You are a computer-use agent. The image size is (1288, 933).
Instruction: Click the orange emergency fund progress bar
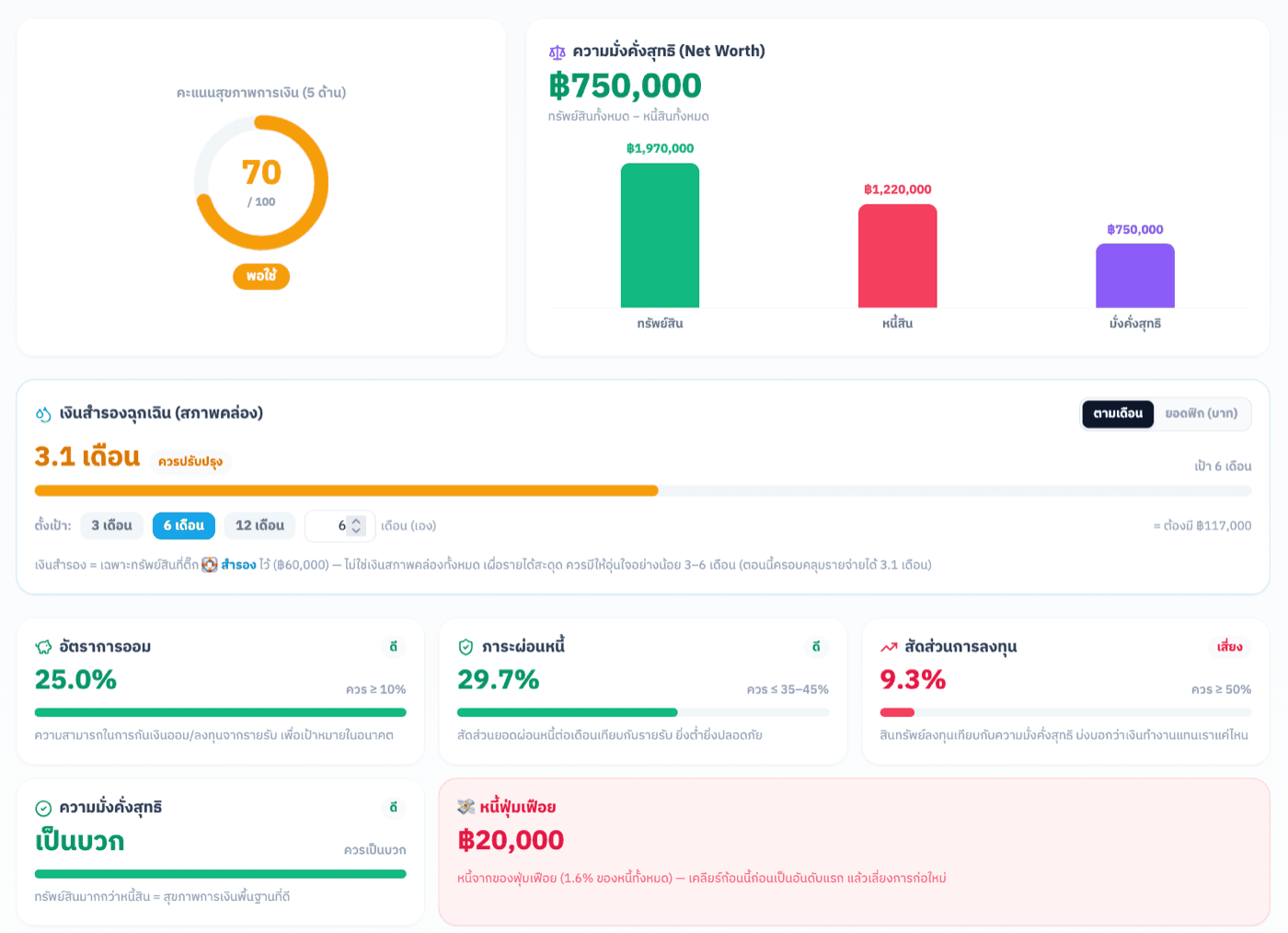point(347,490)
